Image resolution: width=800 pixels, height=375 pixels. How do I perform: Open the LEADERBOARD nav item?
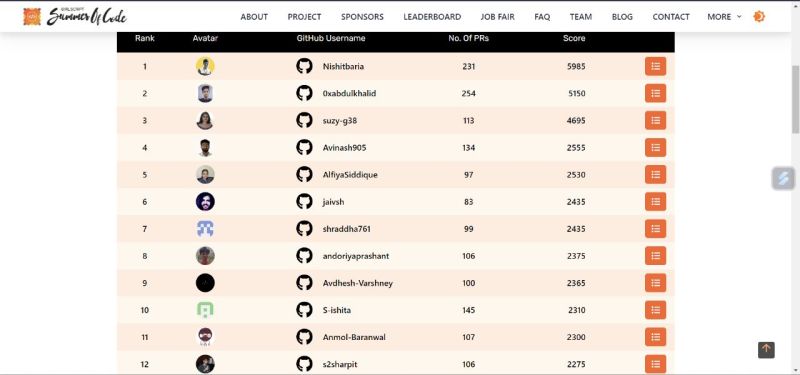(432, 17)
